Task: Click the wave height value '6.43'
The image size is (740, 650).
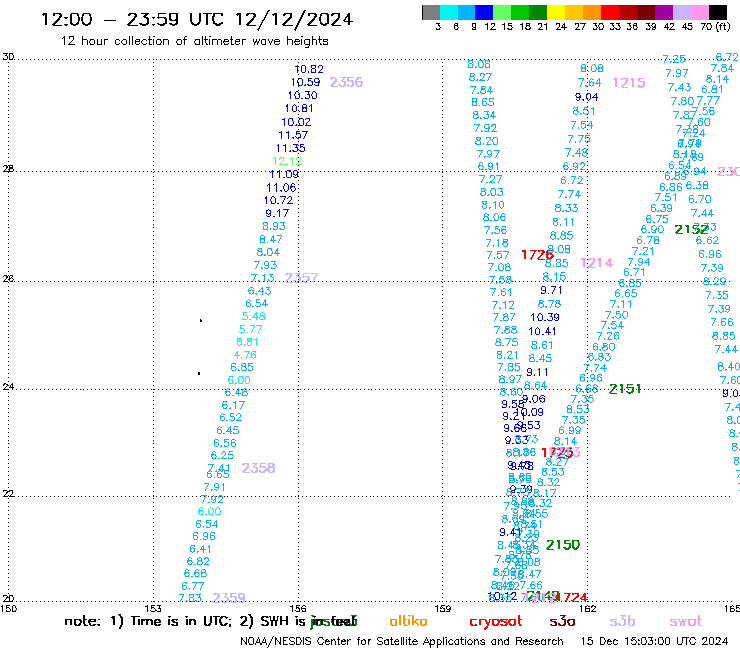Action: coord(260,291)
